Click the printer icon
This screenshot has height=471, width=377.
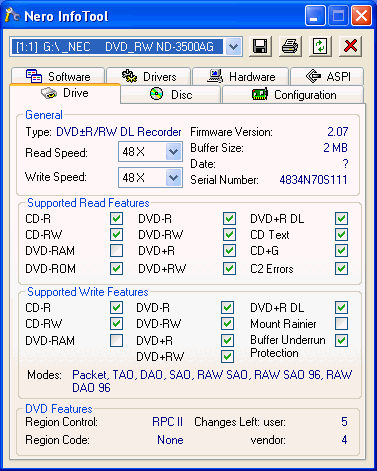click(290, 46)
